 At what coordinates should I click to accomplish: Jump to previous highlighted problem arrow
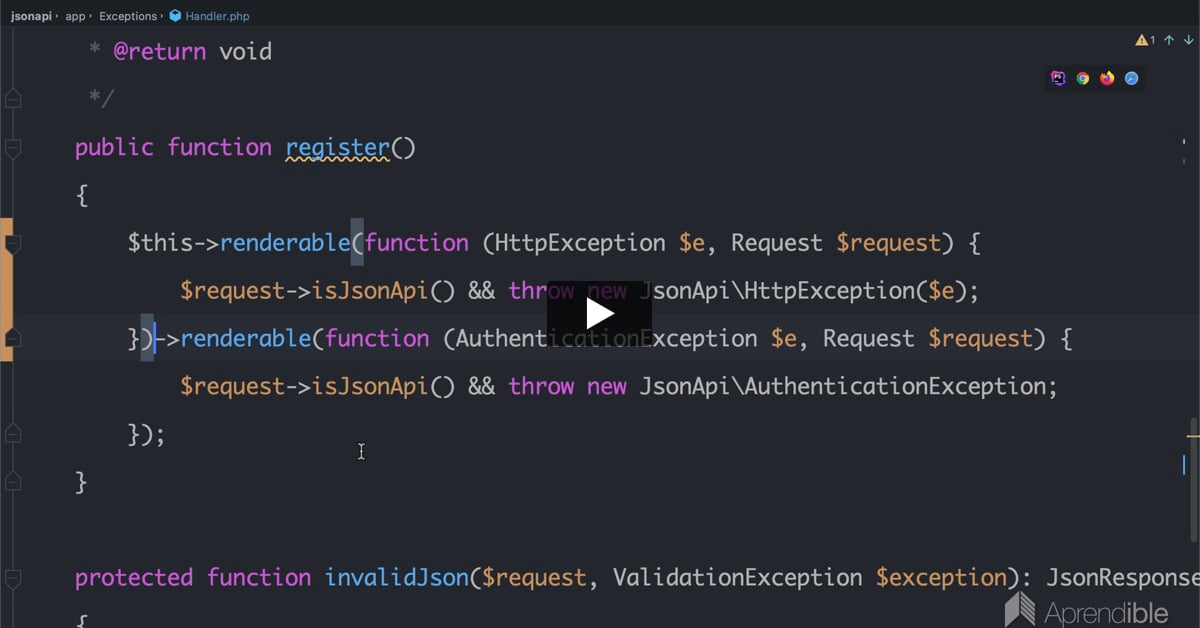click(x=1169, y=40)
